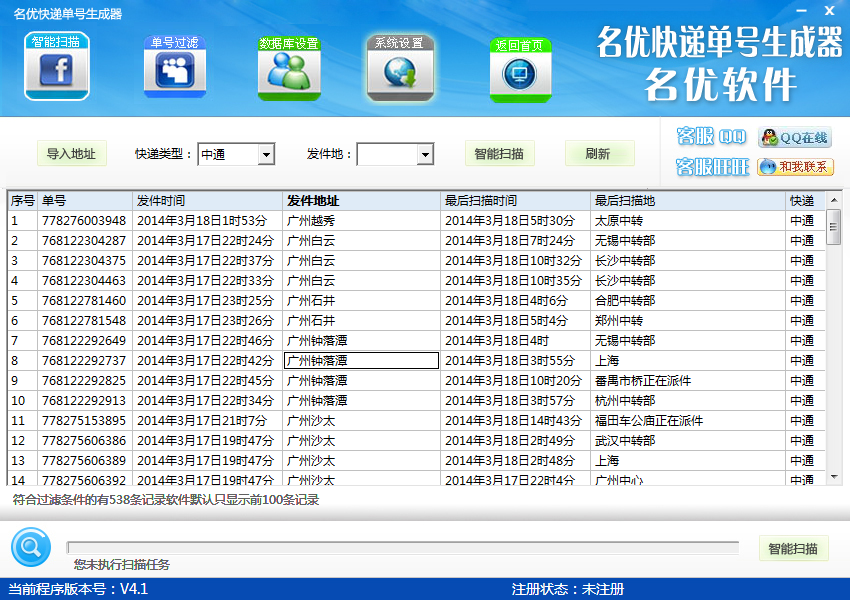Click the scan progress bar
Image resolution: width=850 pixels, height=600 pixels.
(403, 548)
